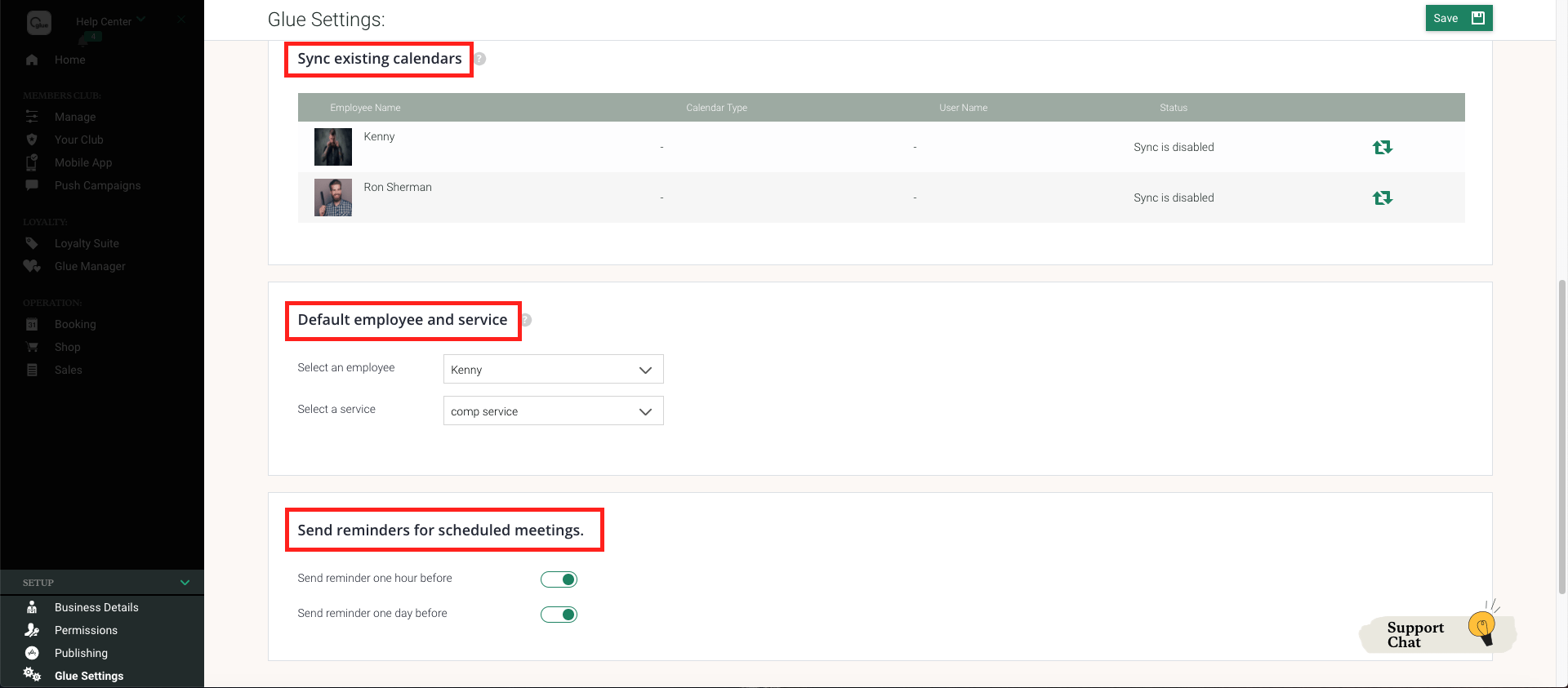Go to Permissions in Setup menu

[86, 630]
